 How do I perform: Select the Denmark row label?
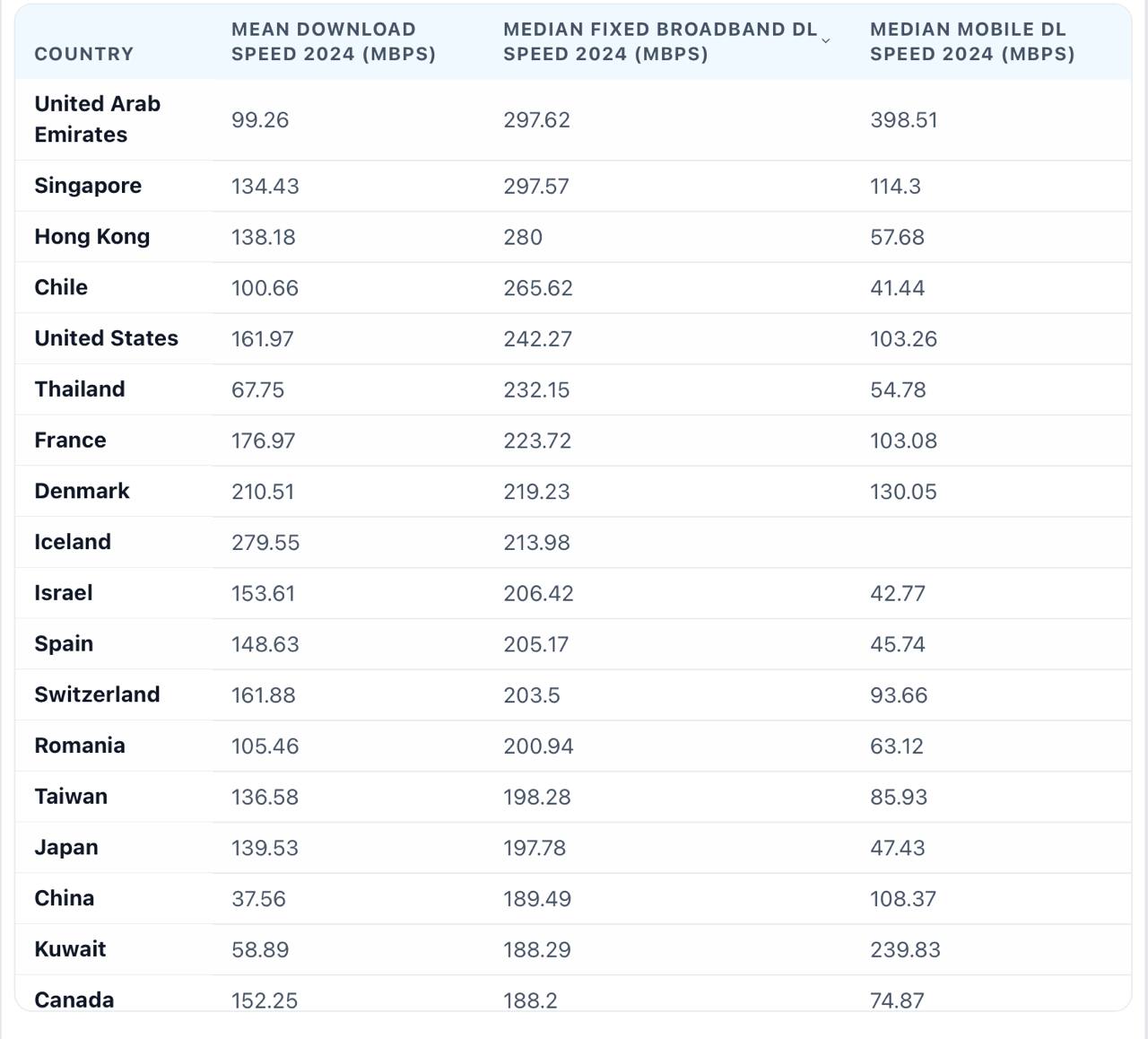[x=82, y=491]
